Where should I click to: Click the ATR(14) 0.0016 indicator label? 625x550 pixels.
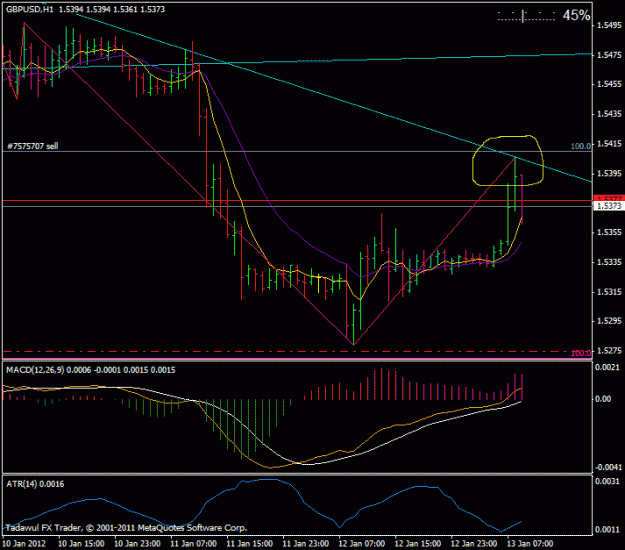(x=35, y=484)
